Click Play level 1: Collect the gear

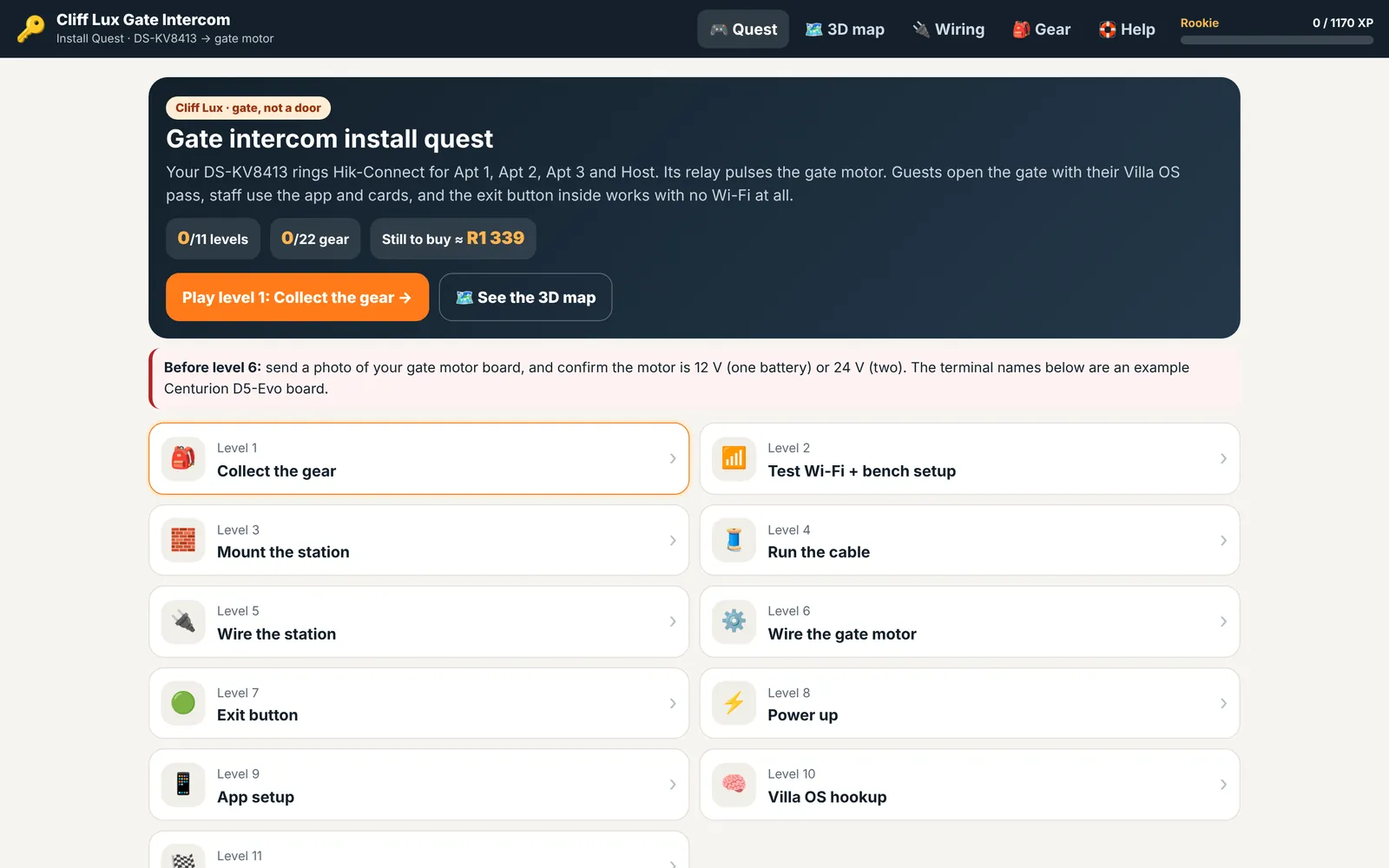pyautogui.click(x=297, y=298)
